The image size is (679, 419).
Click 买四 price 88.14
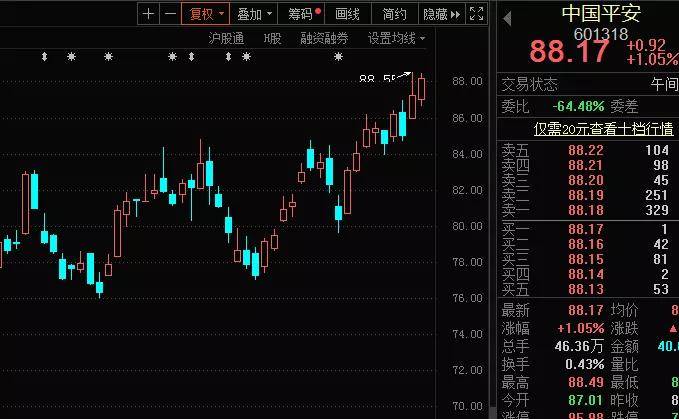(585, 274)
